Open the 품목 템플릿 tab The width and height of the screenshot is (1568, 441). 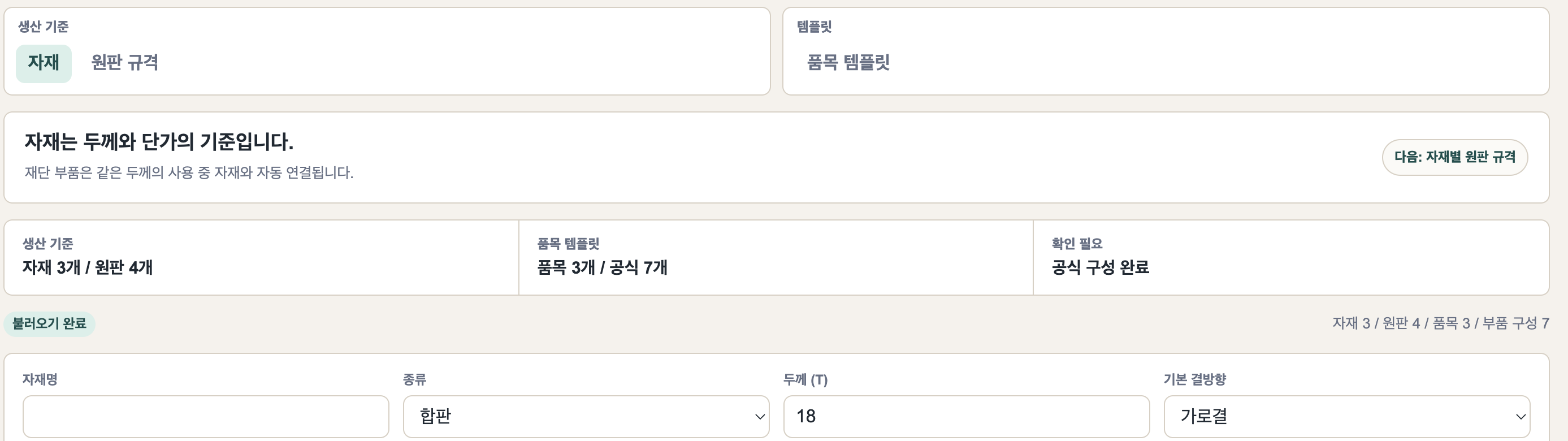pos(848,63)
